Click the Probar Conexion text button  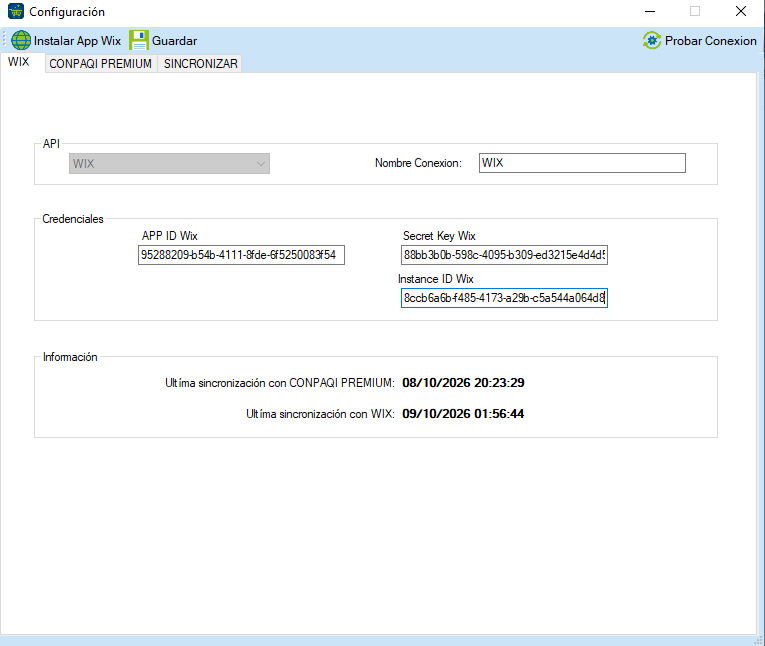point(710,41)
